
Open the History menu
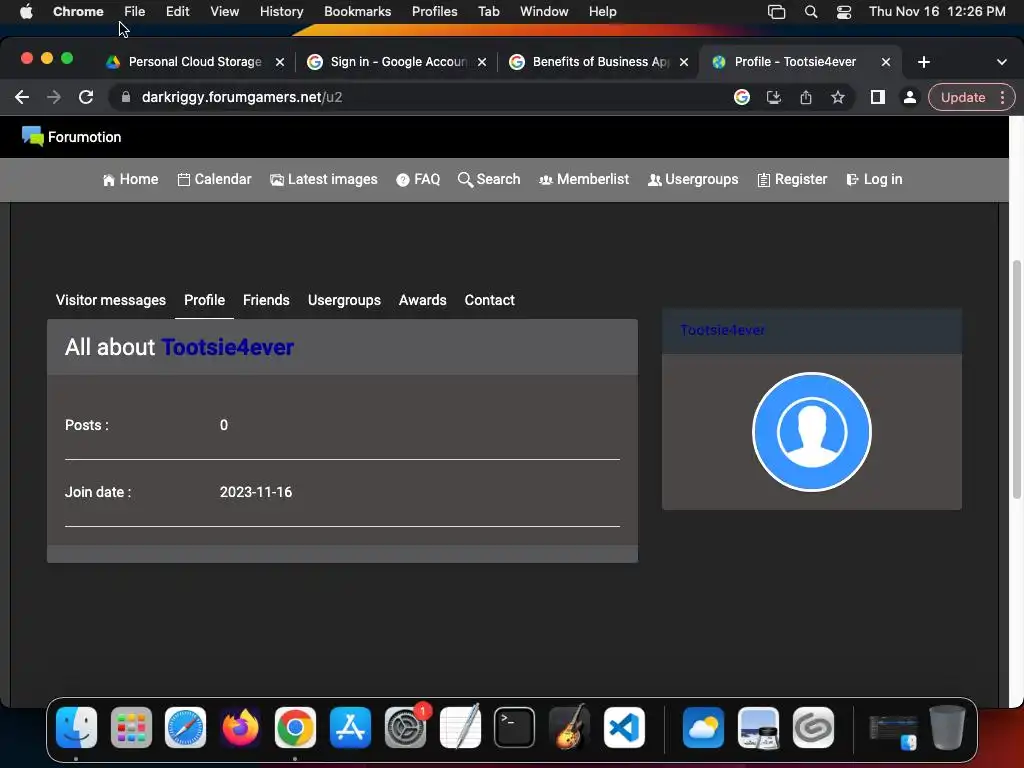click(x=281, y=11)
